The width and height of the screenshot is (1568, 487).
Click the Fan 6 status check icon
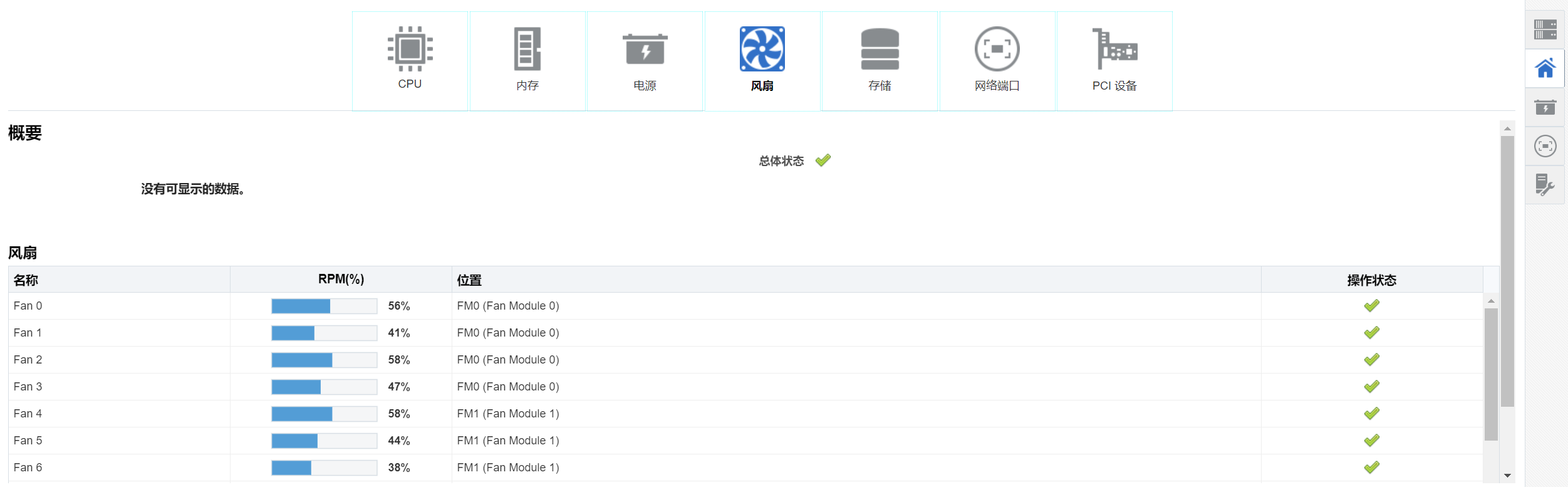point(1372,468)
